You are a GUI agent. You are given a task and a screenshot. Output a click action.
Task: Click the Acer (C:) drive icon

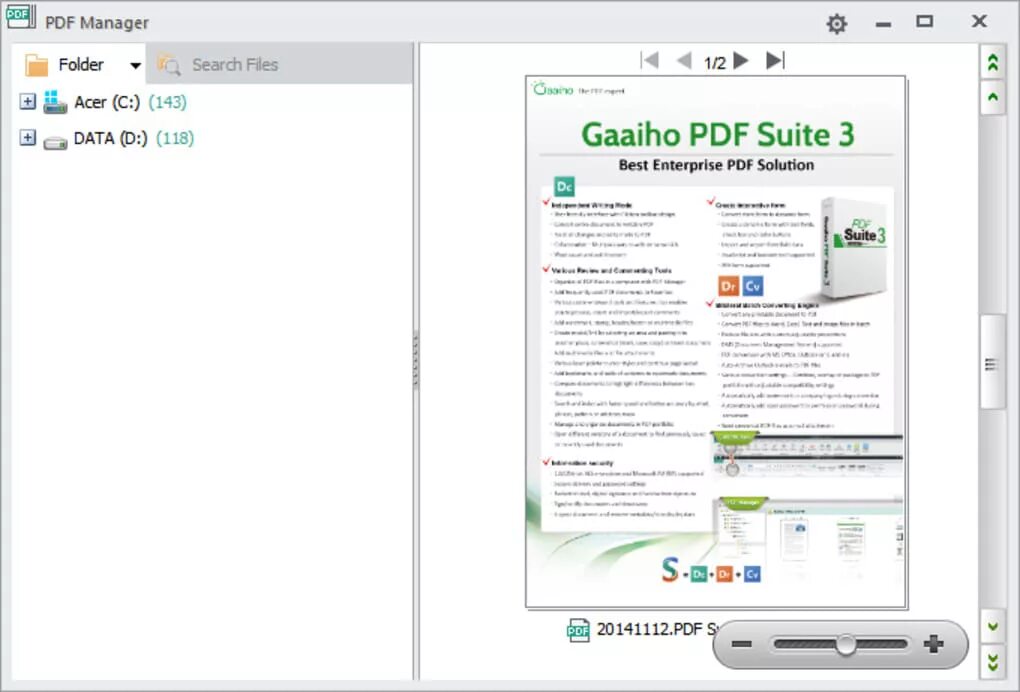click(55, 102)
